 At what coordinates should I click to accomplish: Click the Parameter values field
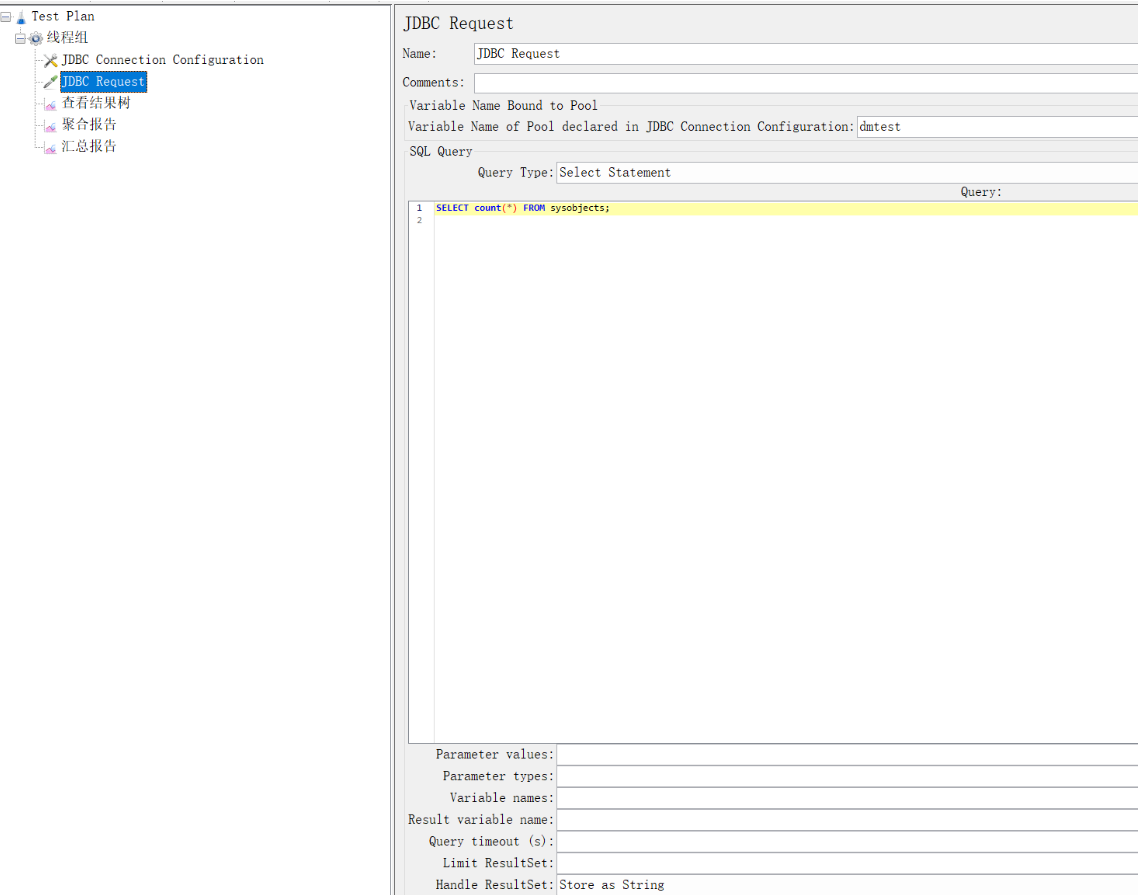847,755
